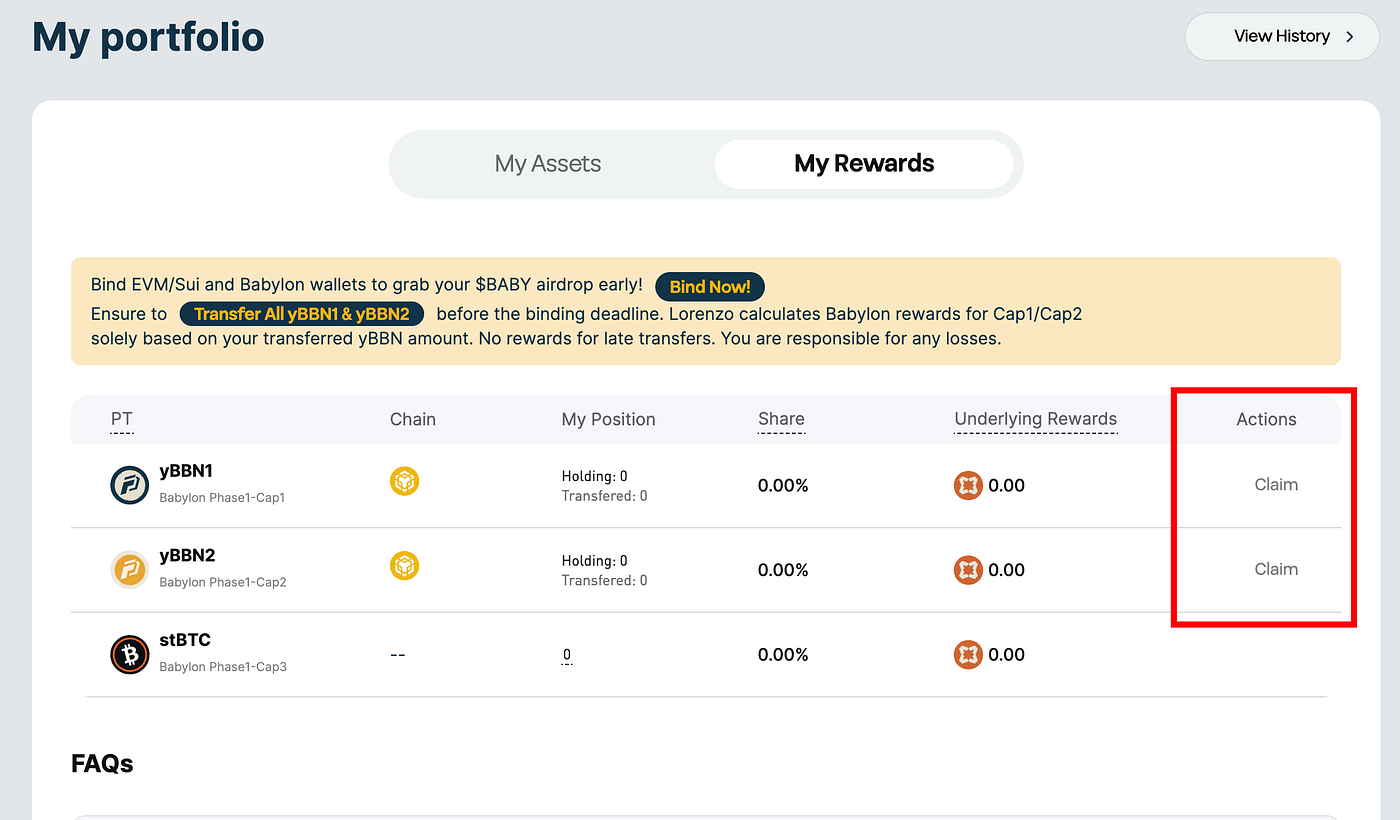Click the stBTC bitcoin token icon
Screen dimensions: 1400x820
click(129, 655)
